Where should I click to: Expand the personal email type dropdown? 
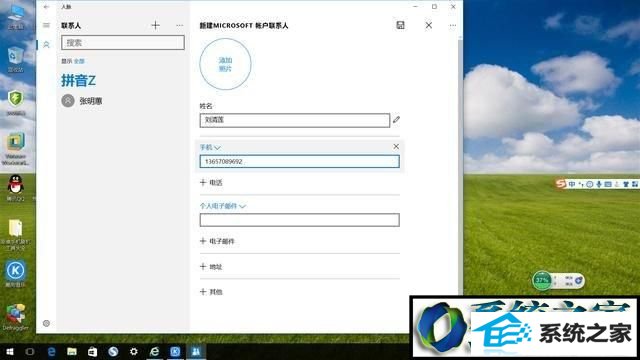[222, 206]
